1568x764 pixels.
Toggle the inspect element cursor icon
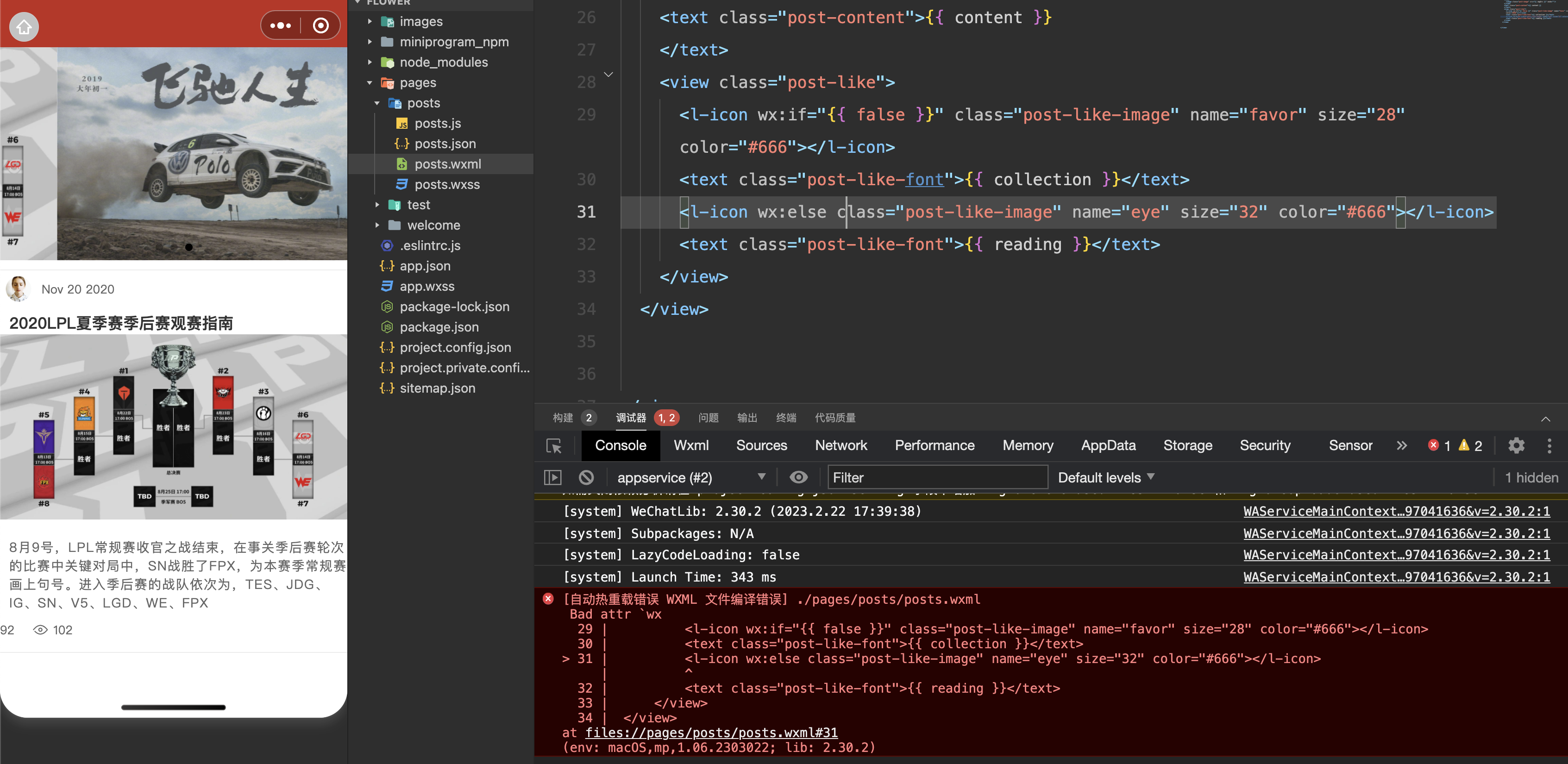(555, 444)
